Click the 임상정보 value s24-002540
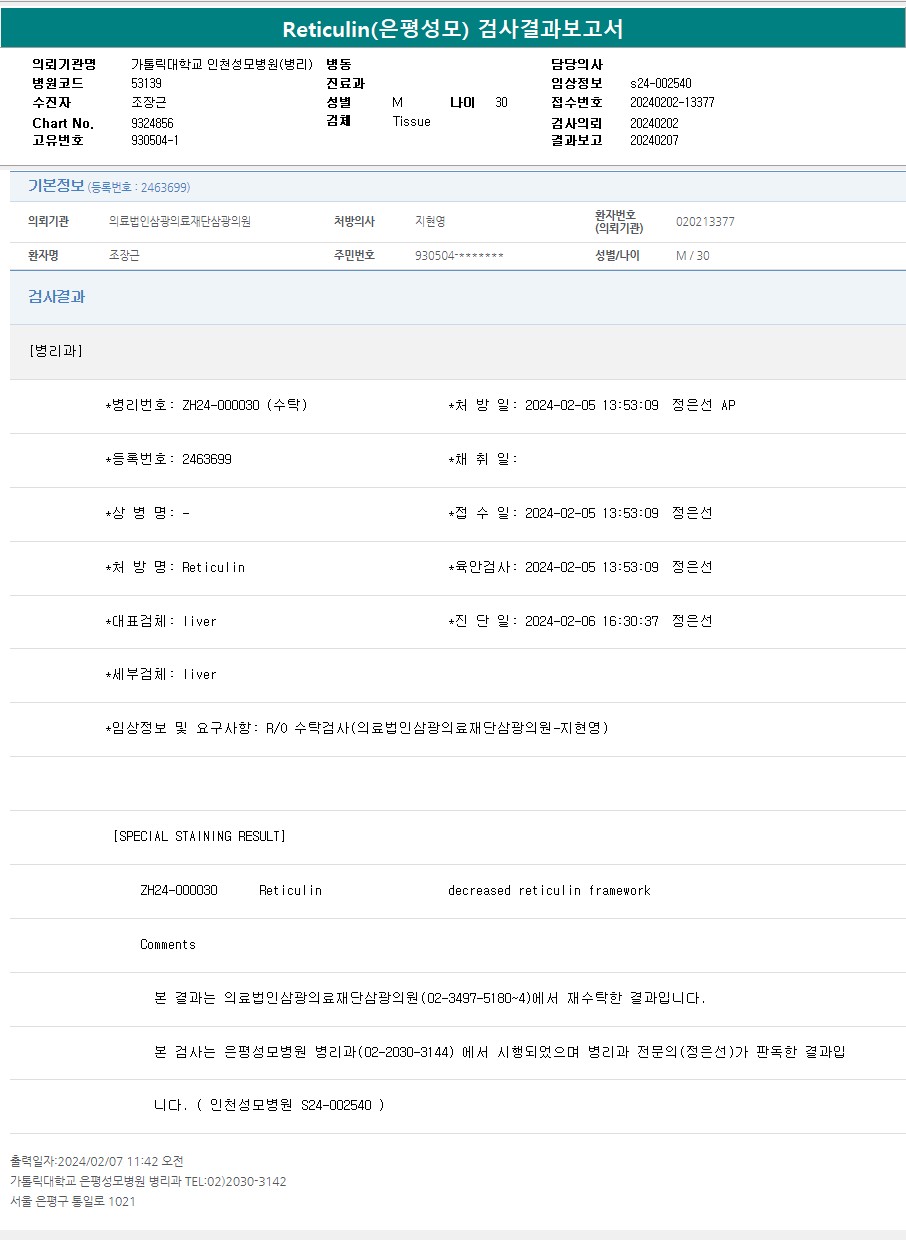 click(660, 83)
